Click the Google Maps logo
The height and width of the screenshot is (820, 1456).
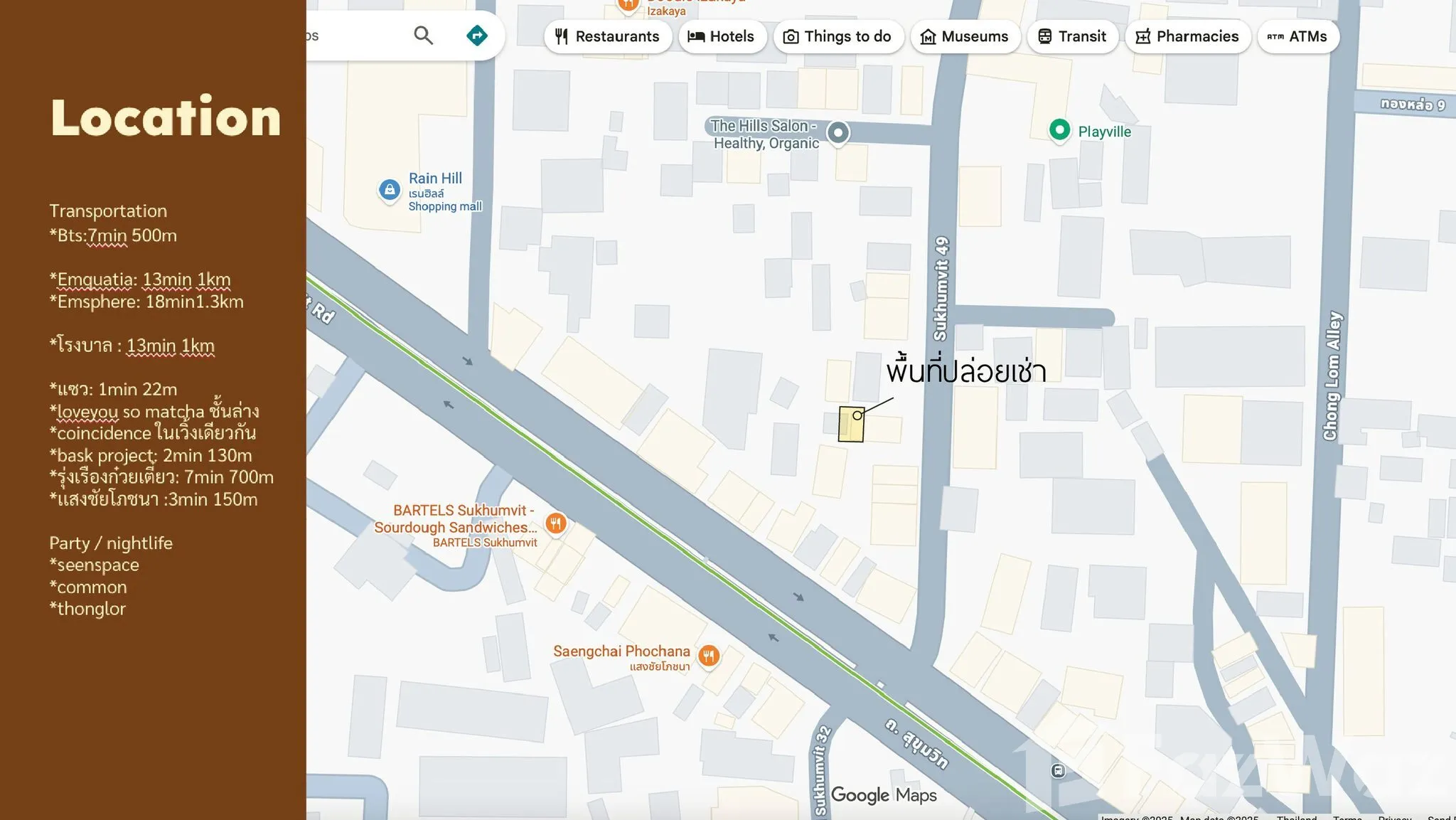[x=884, y=795]
